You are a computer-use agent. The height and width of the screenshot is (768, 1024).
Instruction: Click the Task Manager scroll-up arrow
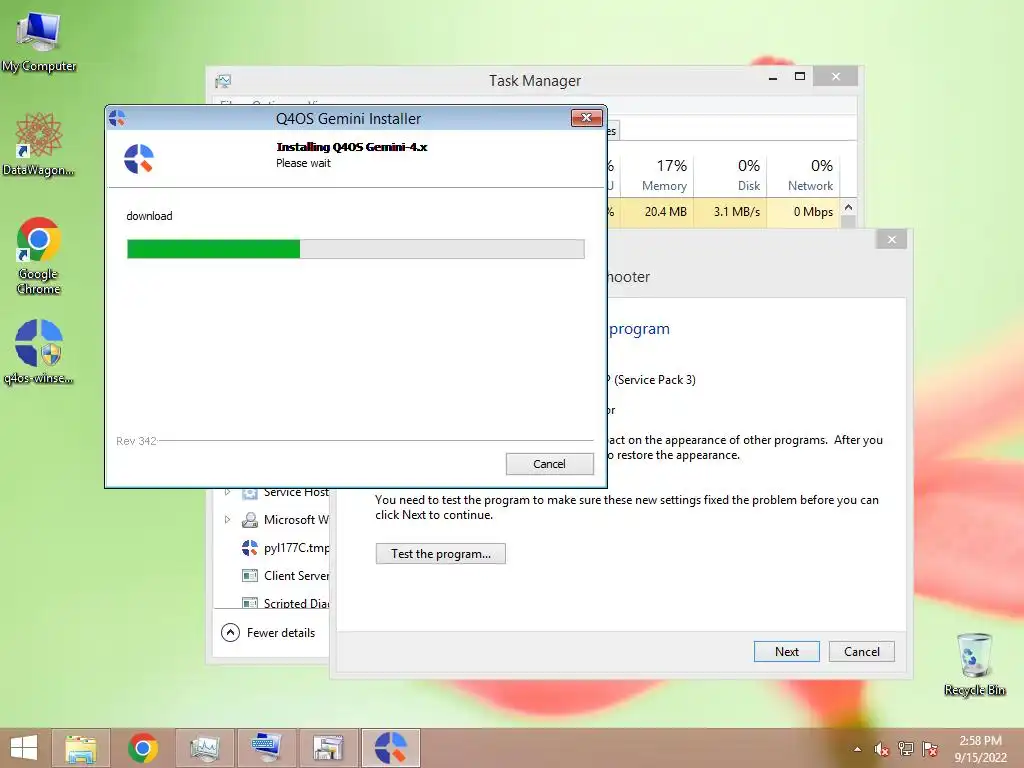click(848, 207)
